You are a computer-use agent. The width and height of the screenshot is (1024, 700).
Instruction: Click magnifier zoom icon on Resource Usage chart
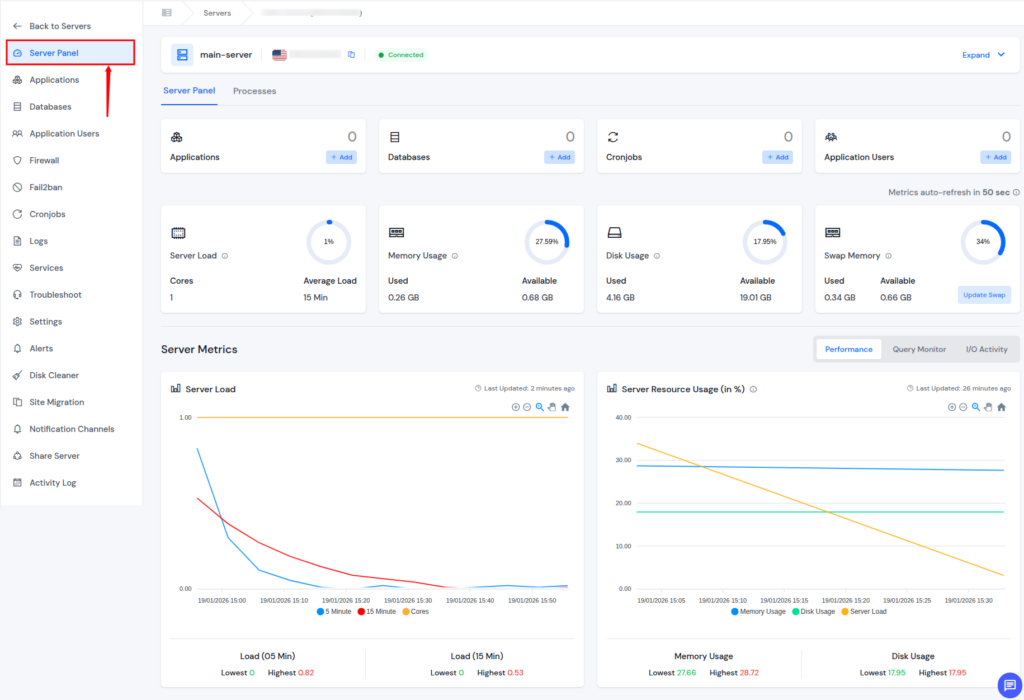[x=975, y=407]
